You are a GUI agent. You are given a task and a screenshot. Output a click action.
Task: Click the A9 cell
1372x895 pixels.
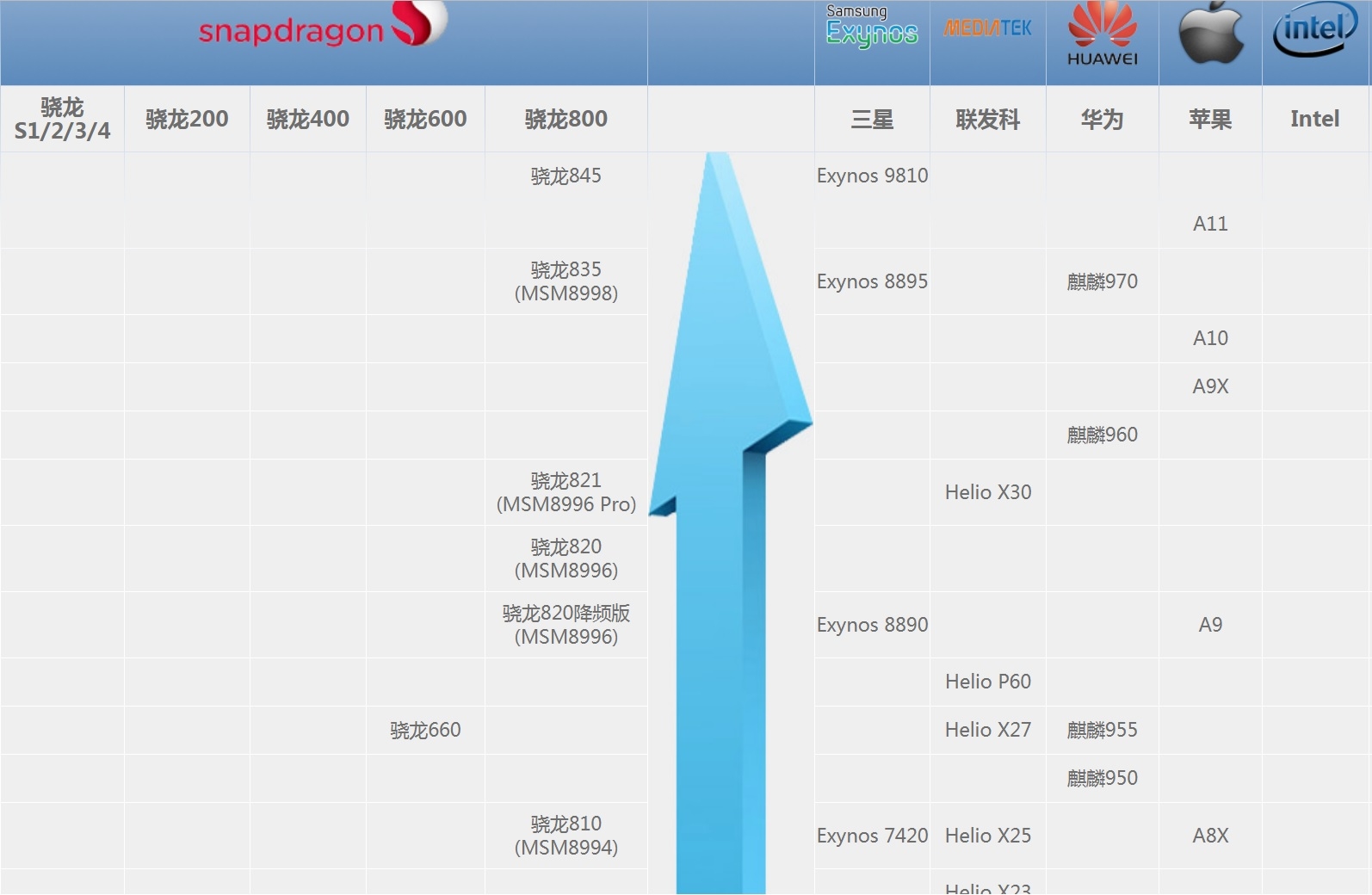pos(1211,625)
